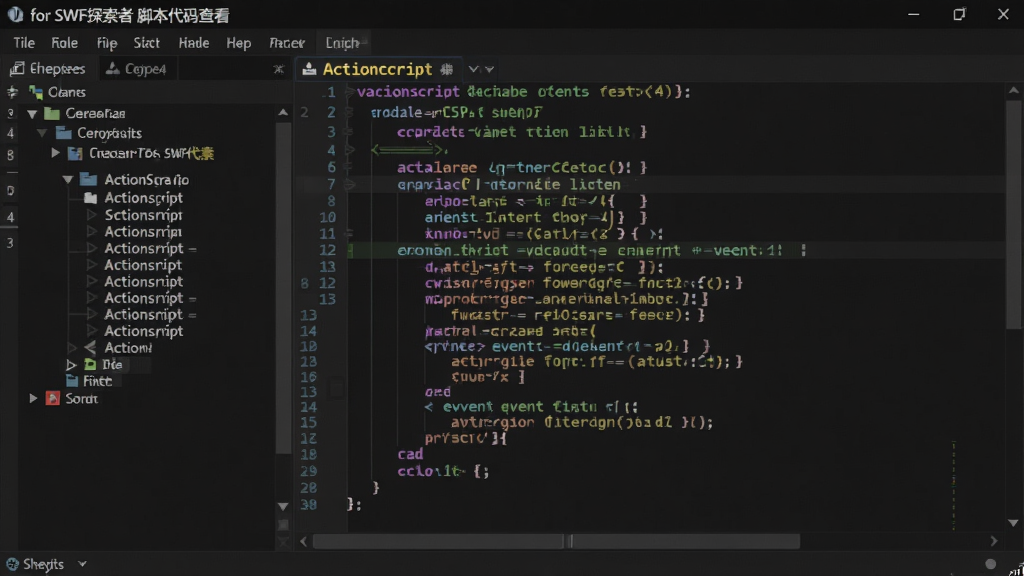Click the app logo in the title bar
The image size is (1024, 576).
15,14
